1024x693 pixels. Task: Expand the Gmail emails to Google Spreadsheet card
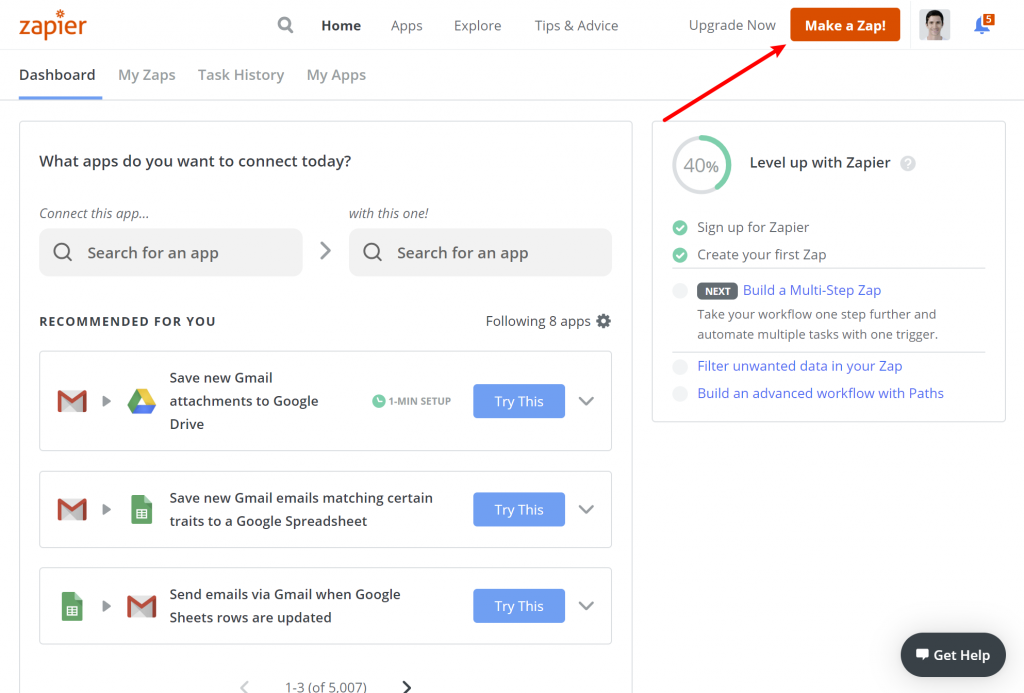pos(587,509)
